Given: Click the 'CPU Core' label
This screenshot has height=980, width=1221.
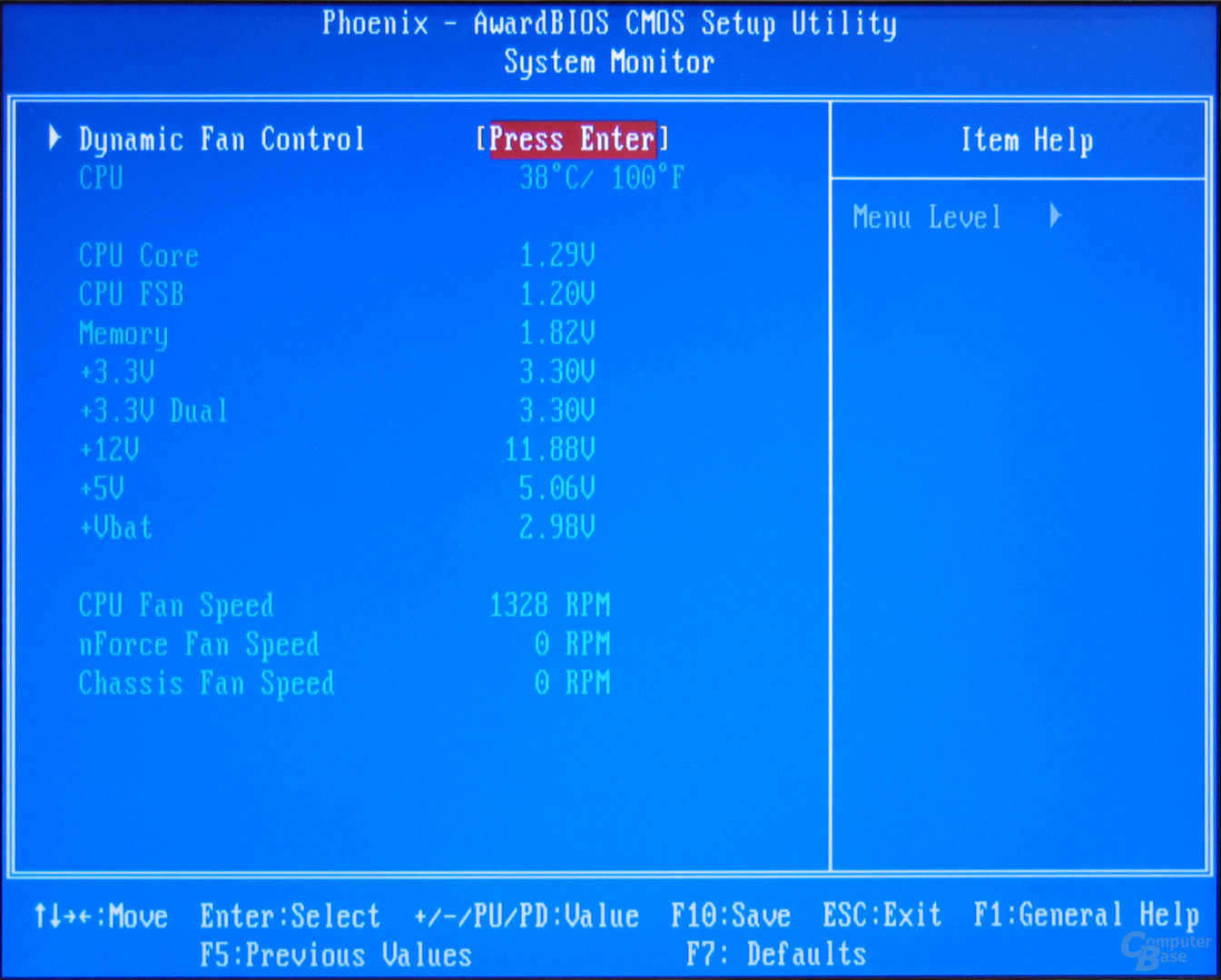Looking at the screenshot, I should pyautogui.click(x=138, y=256).
